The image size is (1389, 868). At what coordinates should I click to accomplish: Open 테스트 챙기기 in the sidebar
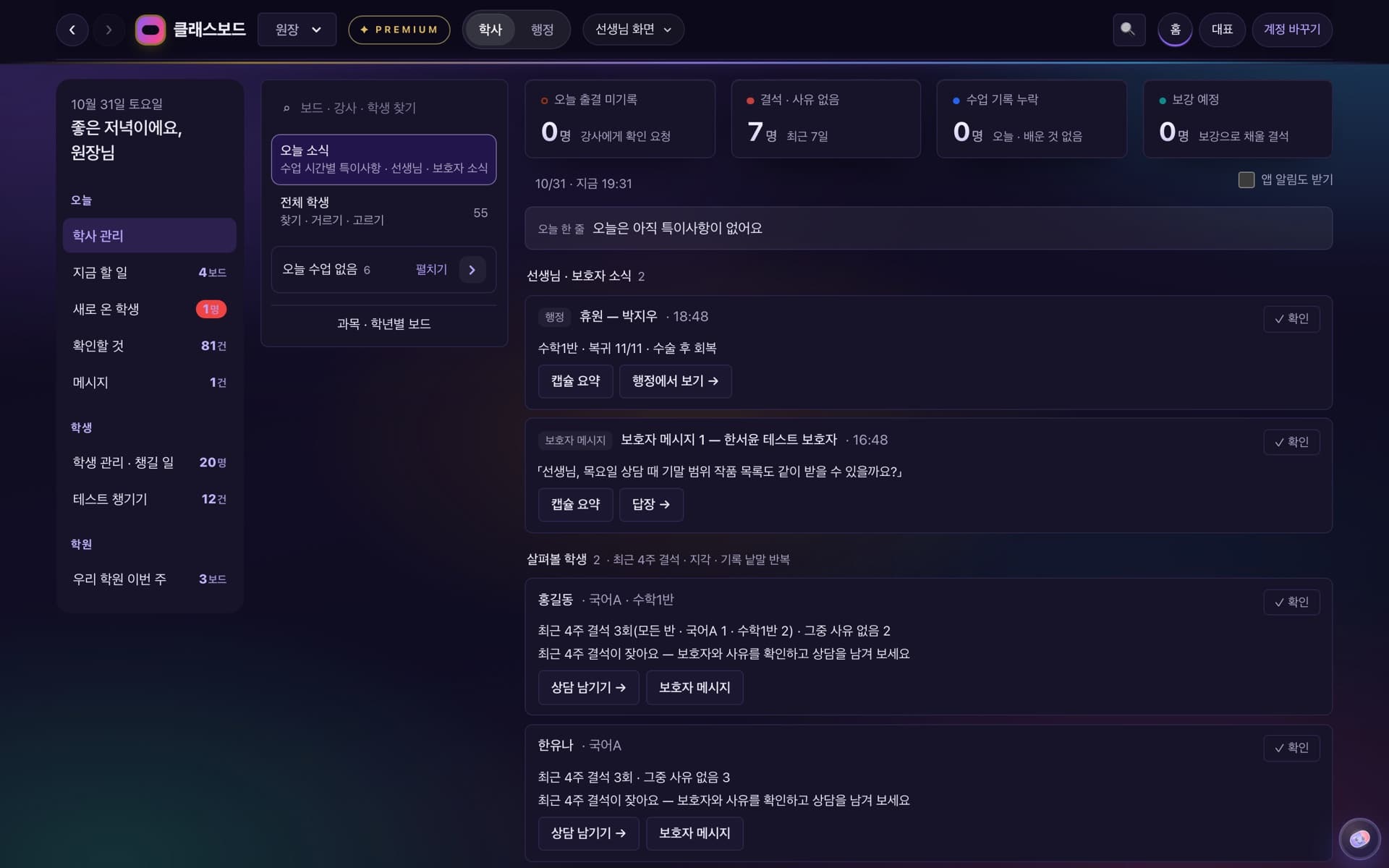(x=150, y=499)
